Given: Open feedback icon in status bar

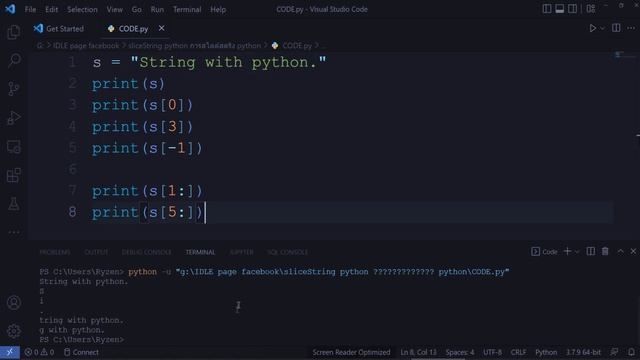Looking at the screenshot, I should (614, 352).
